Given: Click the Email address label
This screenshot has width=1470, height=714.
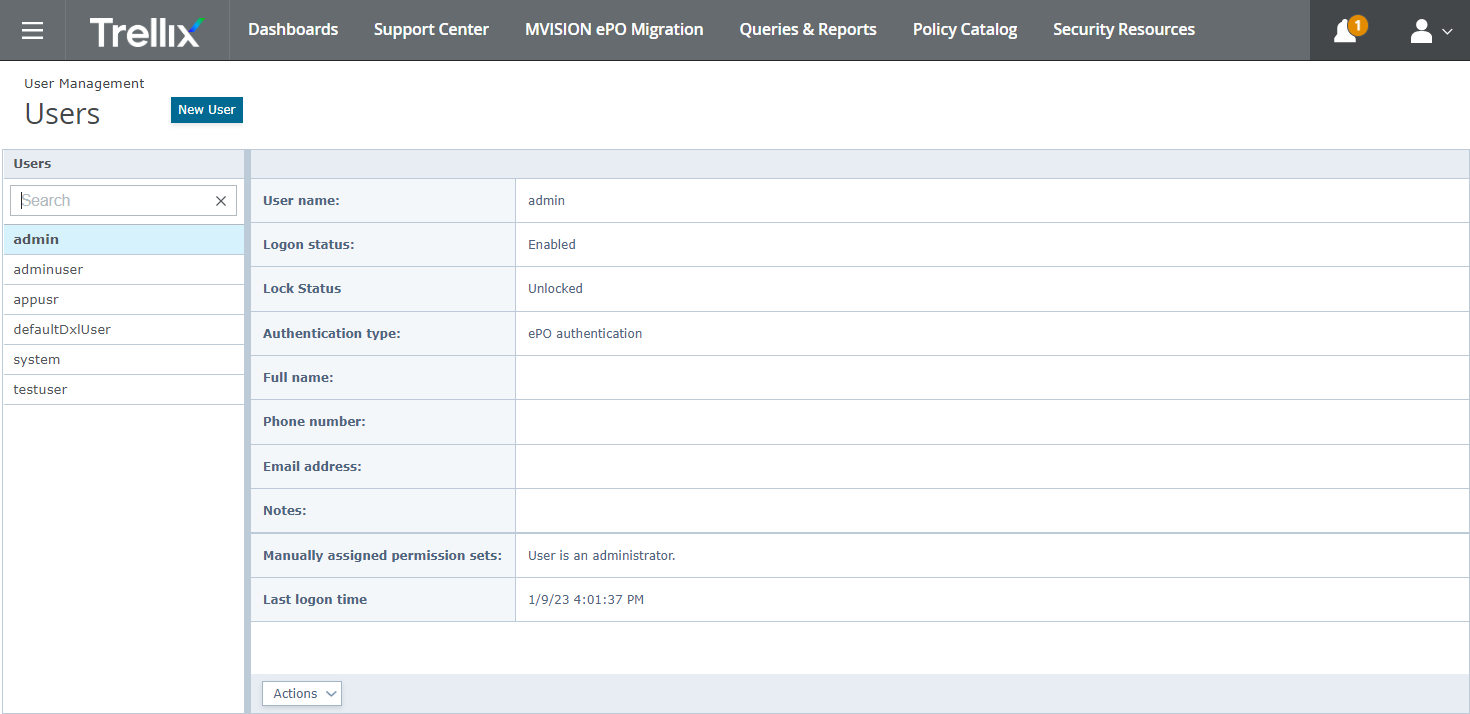Looking at the screenshot, I should click(x=312, y=467).
